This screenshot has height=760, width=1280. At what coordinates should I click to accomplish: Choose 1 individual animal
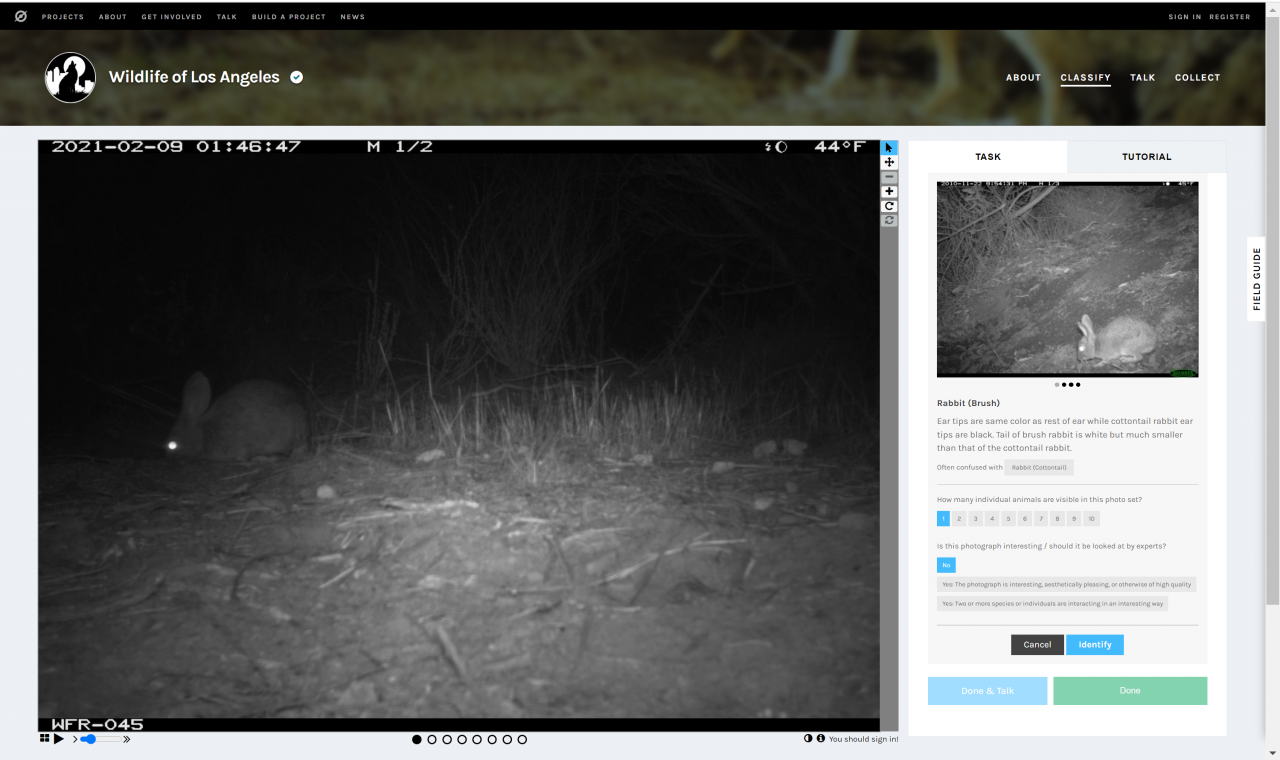[943, 518]
